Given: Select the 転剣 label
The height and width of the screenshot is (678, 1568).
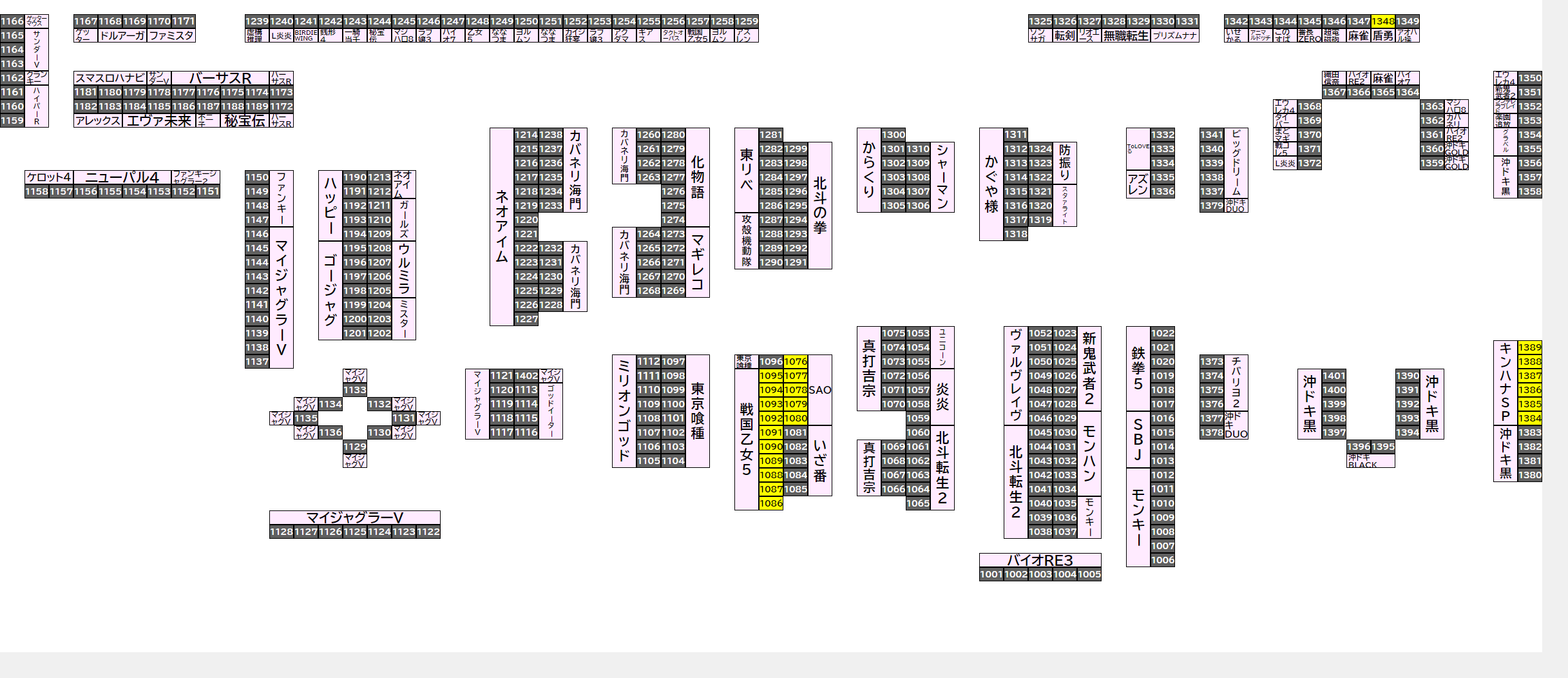Looking at the screenshot, I should pos(1065,35).
